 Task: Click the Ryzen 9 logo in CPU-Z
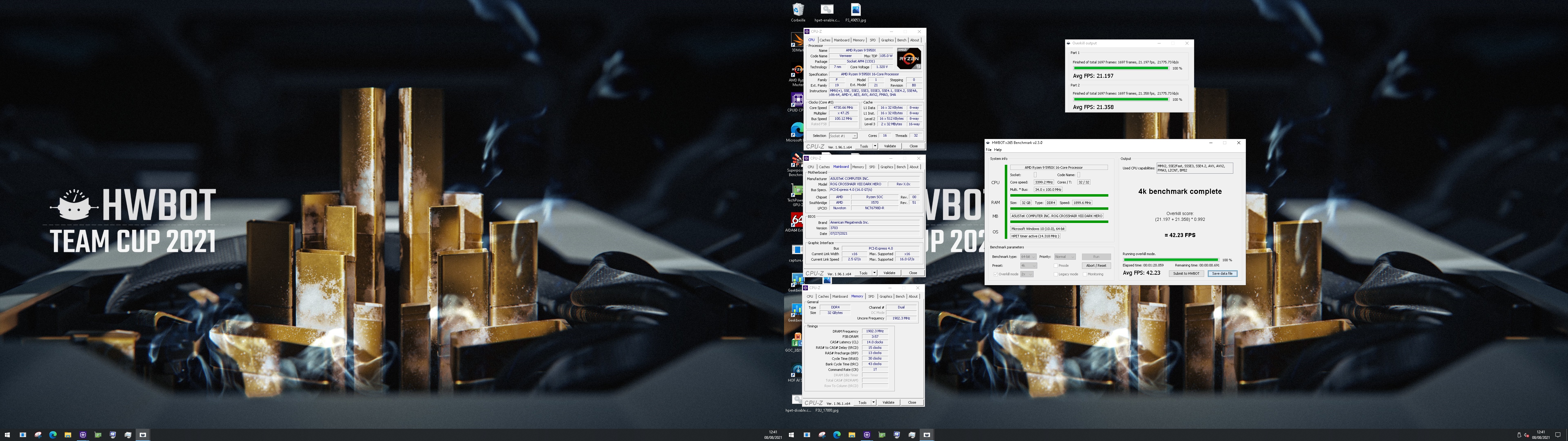pos(909,58)
